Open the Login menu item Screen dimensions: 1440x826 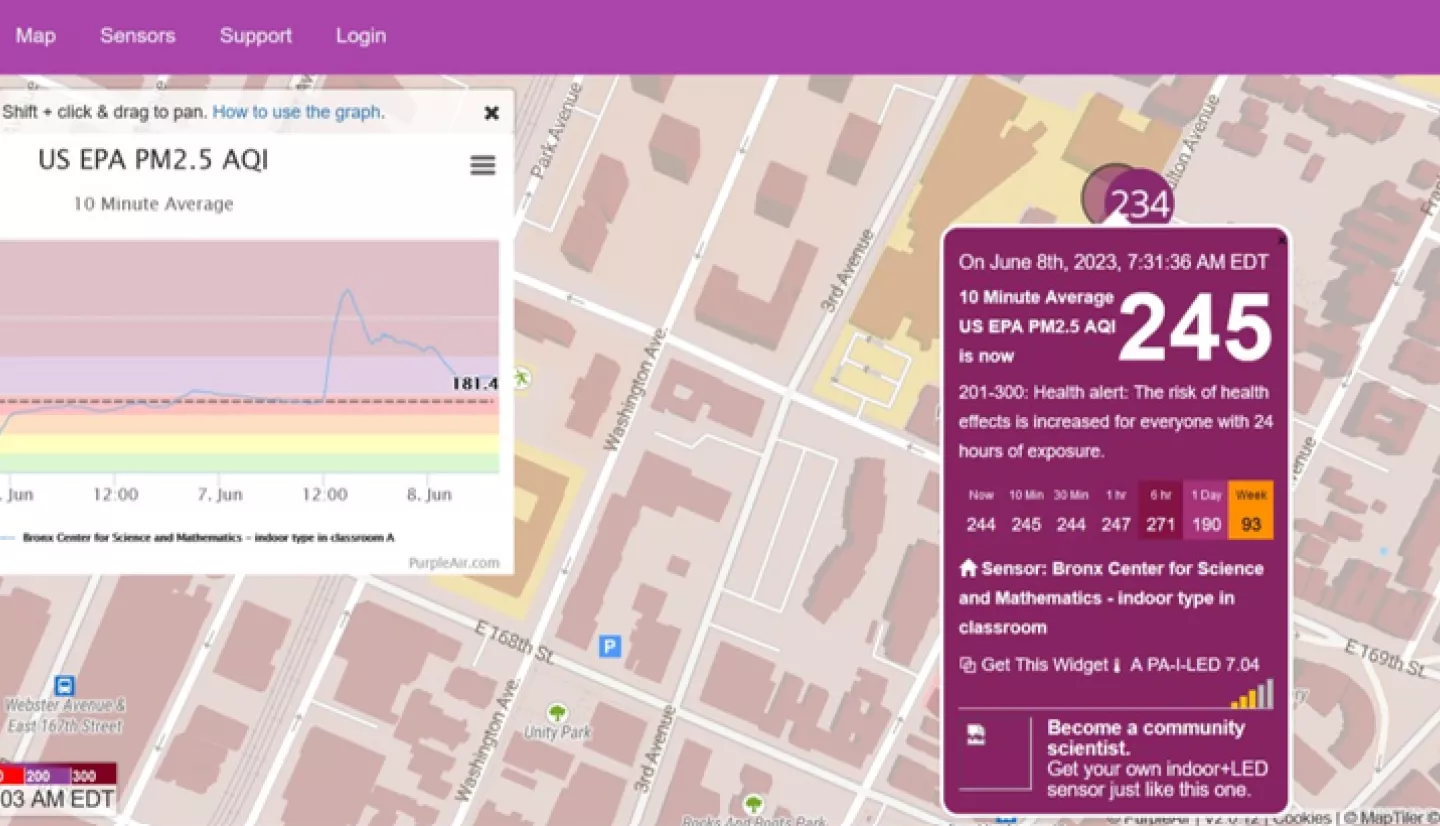point(361,36)
